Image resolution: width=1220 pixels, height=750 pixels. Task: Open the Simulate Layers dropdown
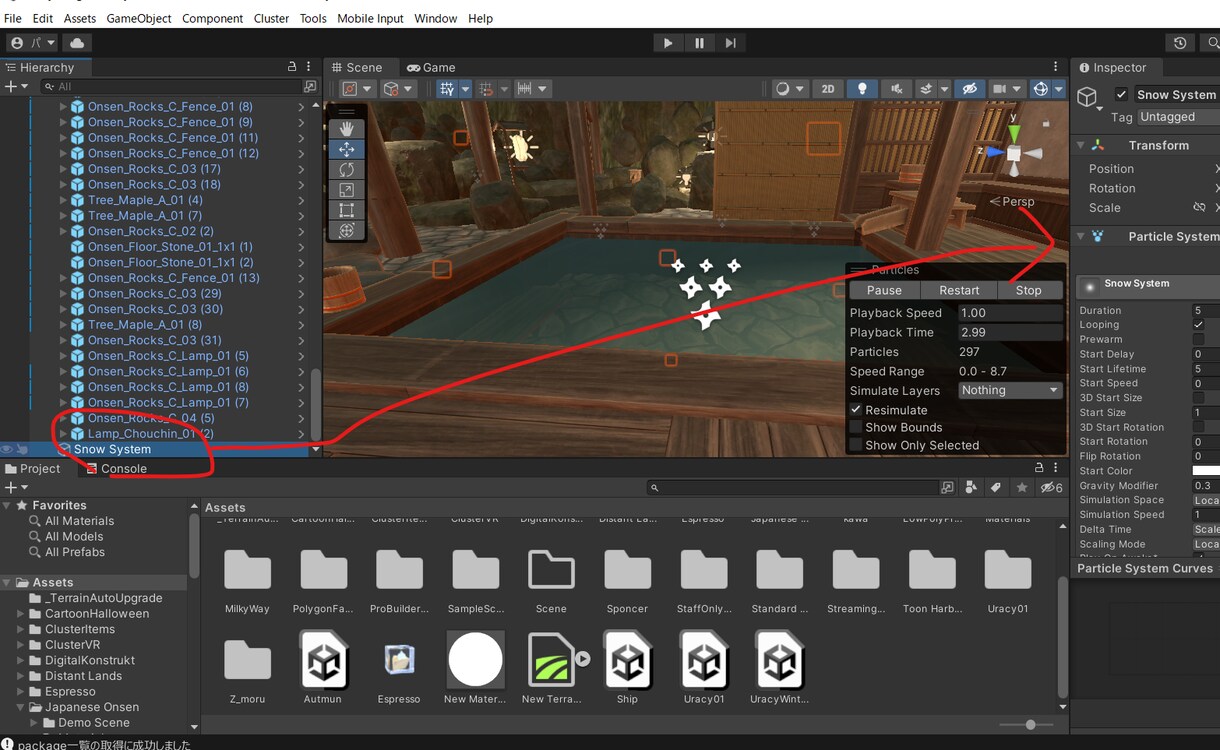(1010, 390)
